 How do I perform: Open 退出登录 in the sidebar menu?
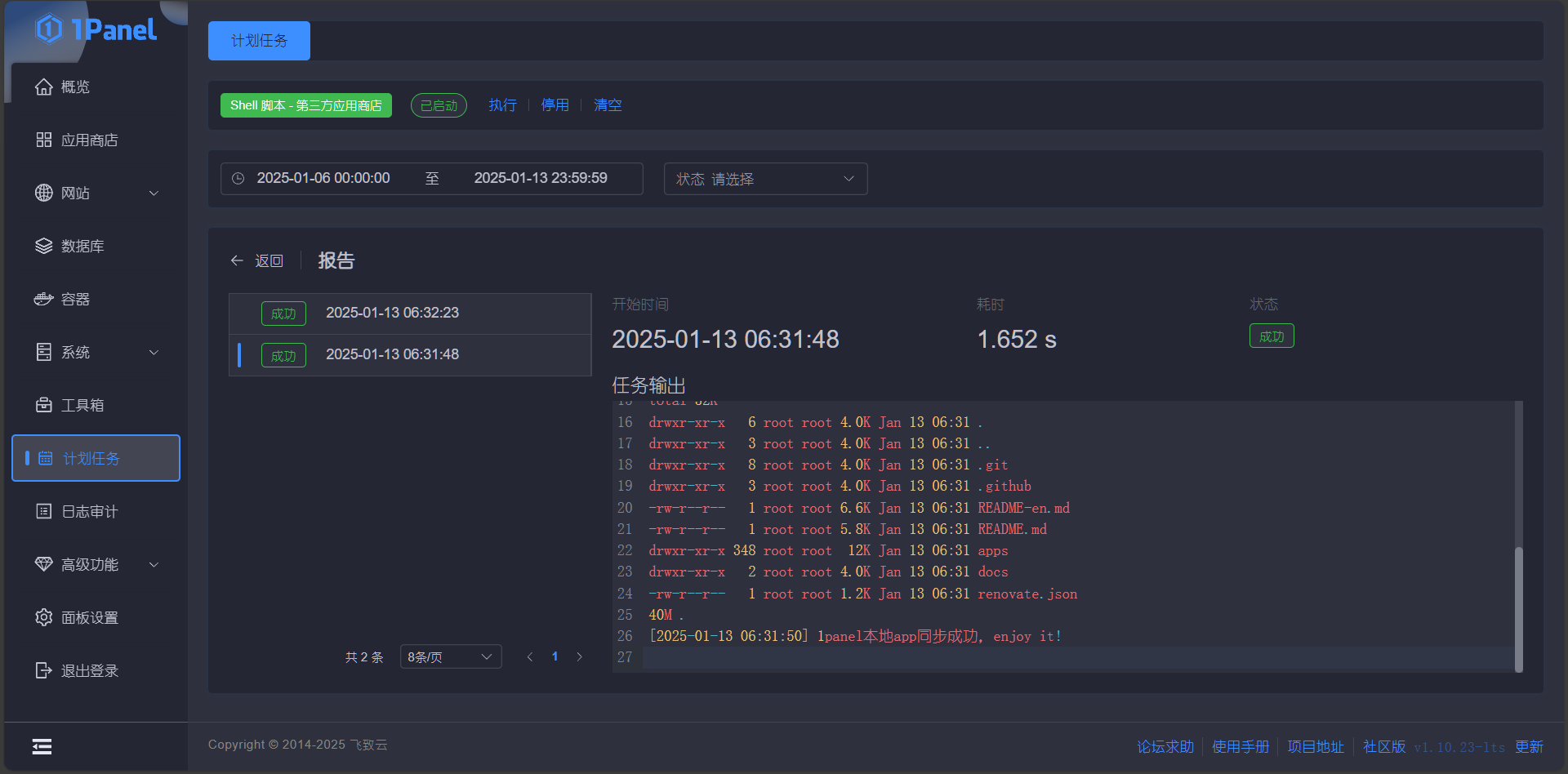pyautogui.click(x=96, y=670)
